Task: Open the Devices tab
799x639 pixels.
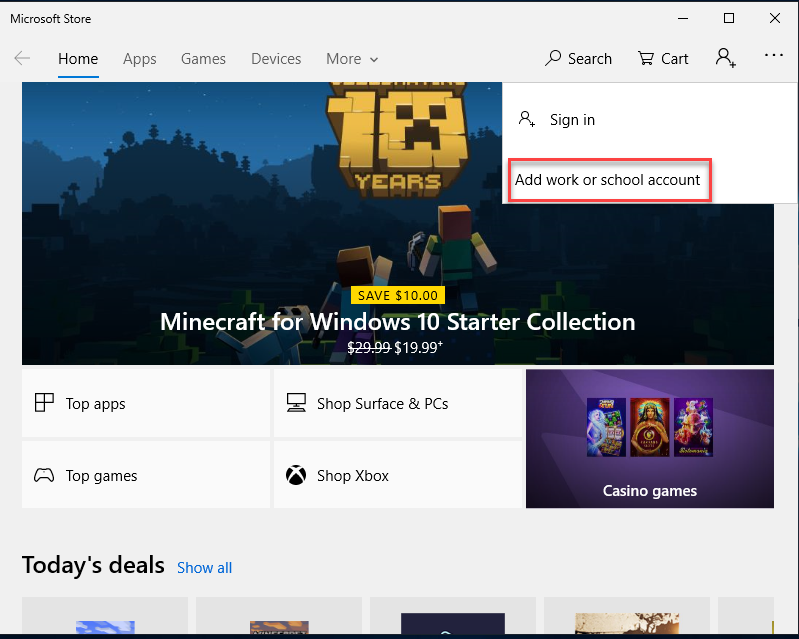Action: (276, 59)
